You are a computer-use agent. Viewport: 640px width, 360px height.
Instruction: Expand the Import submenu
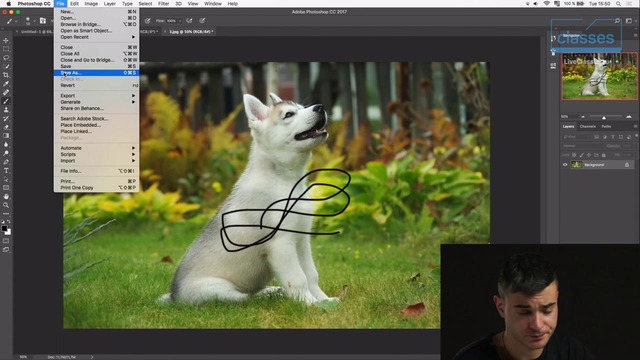coord(96,161)
